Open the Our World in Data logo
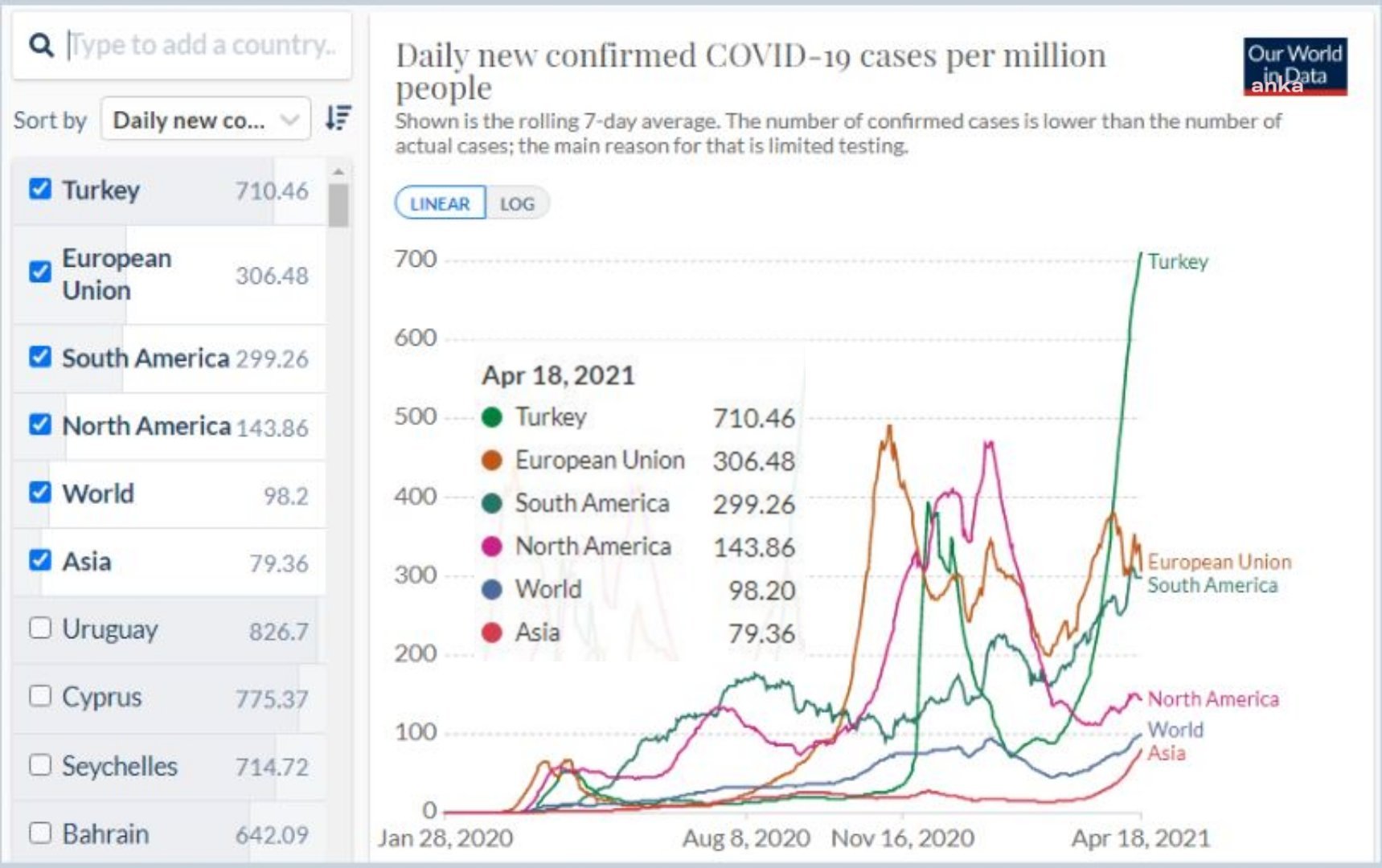This screenshot has height=868, width=1382. tap(1294, 67)
